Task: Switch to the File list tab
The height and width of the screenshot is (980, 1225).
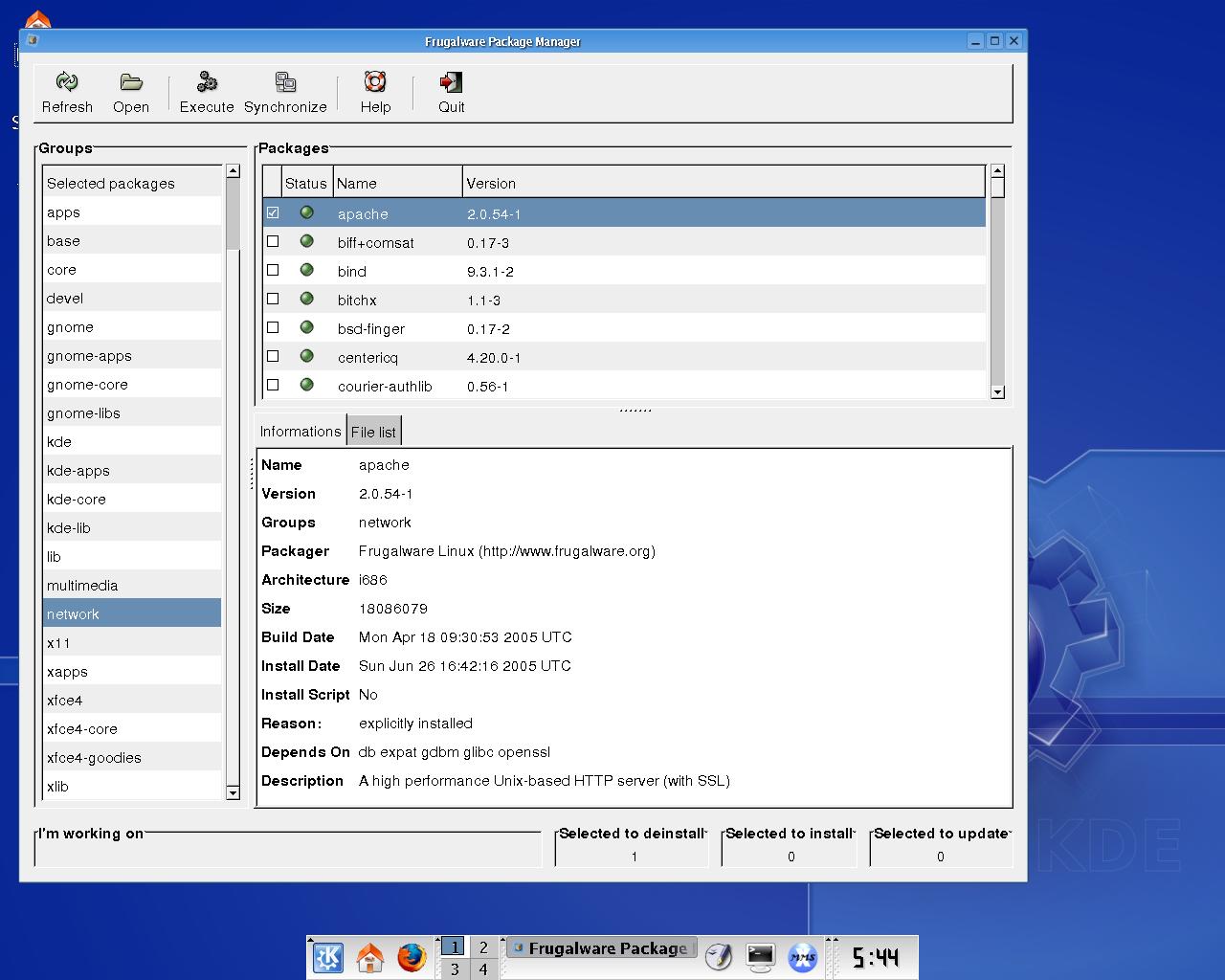Action: tap(373, 432)
